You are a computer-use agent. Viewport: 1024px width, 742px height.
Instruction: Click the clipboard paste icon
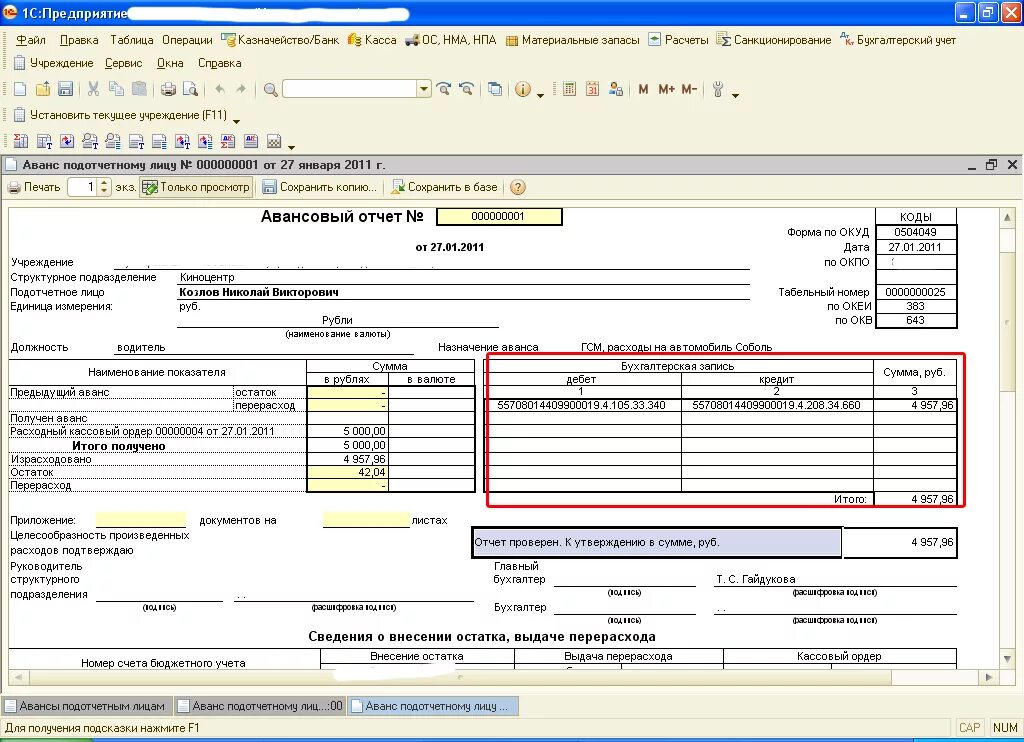click(139, 89)
